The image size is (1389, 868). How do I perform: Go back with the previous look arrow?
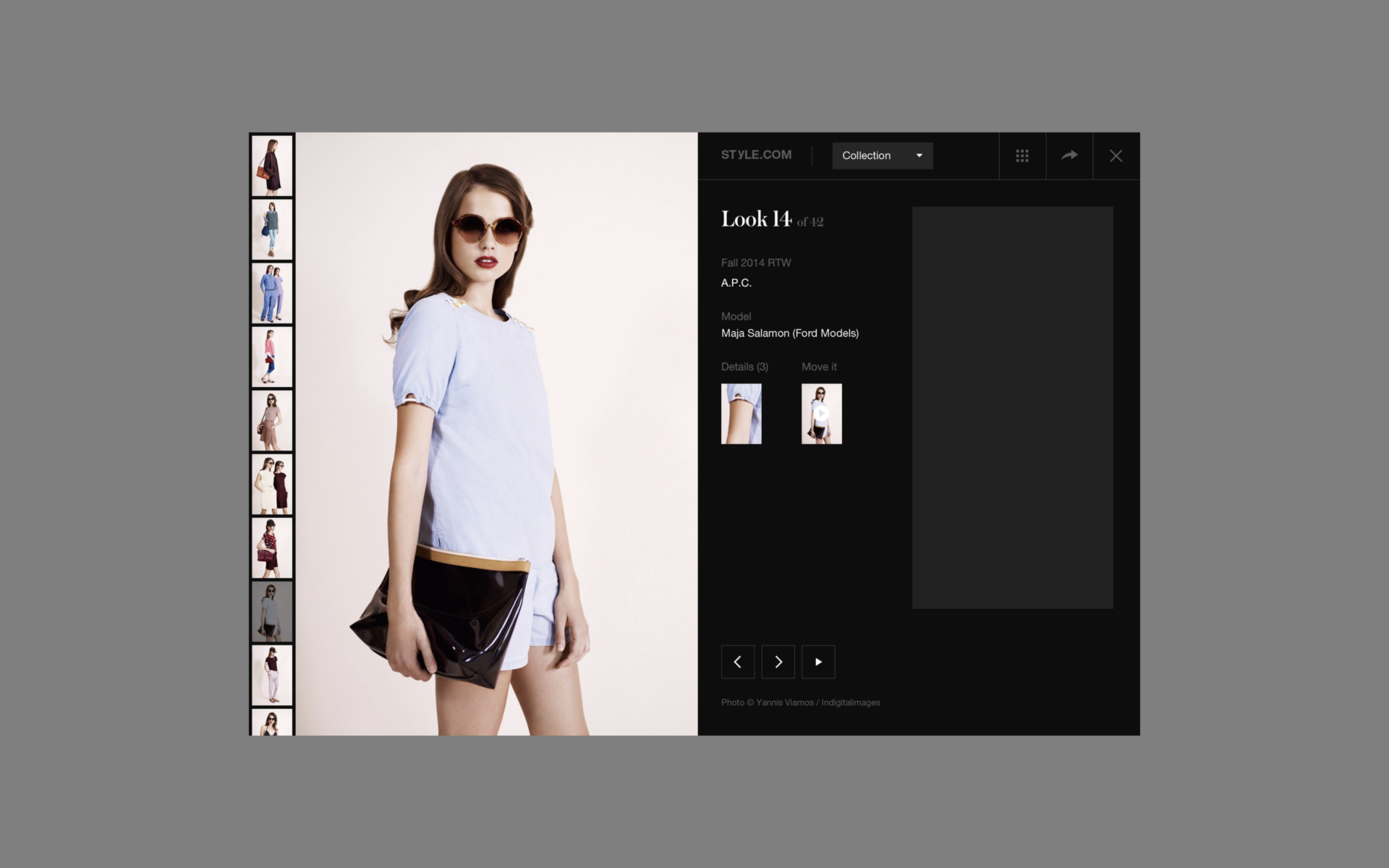737,661
